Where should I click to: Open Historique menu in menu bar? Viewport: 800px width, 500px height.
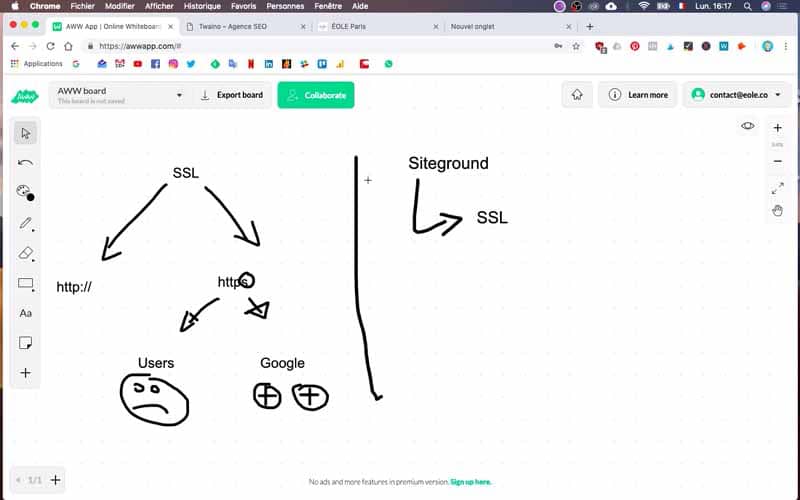coord(202,6)
